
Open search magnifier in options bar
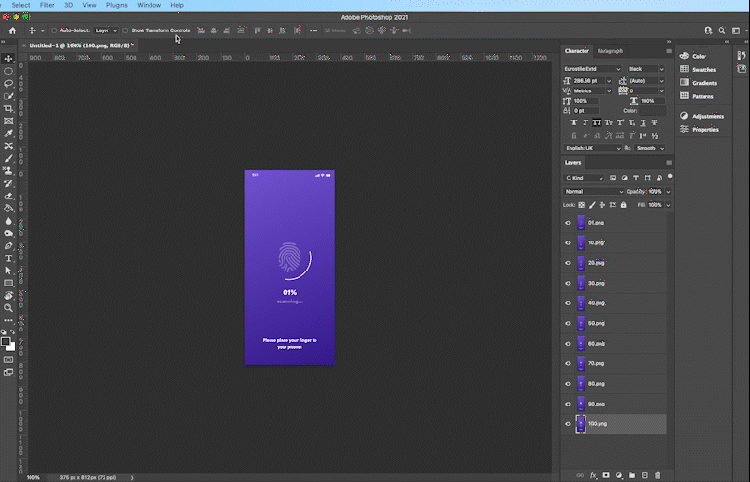click(722, 31)
